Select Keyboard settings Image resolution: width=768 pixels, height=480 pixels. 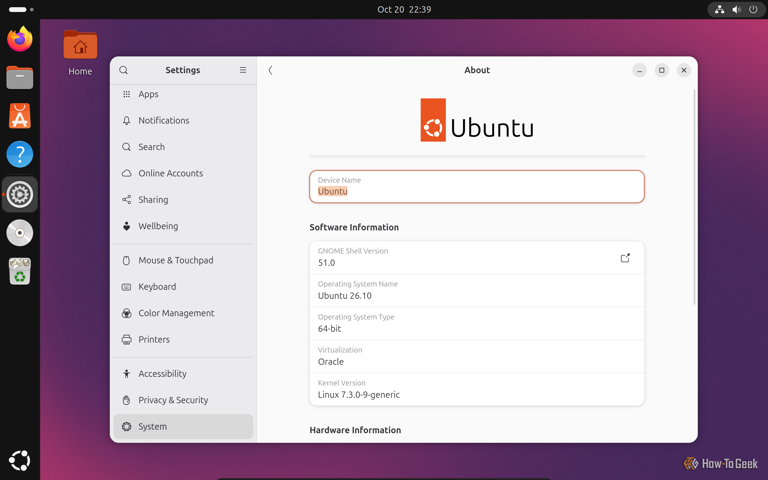point(183,287)
